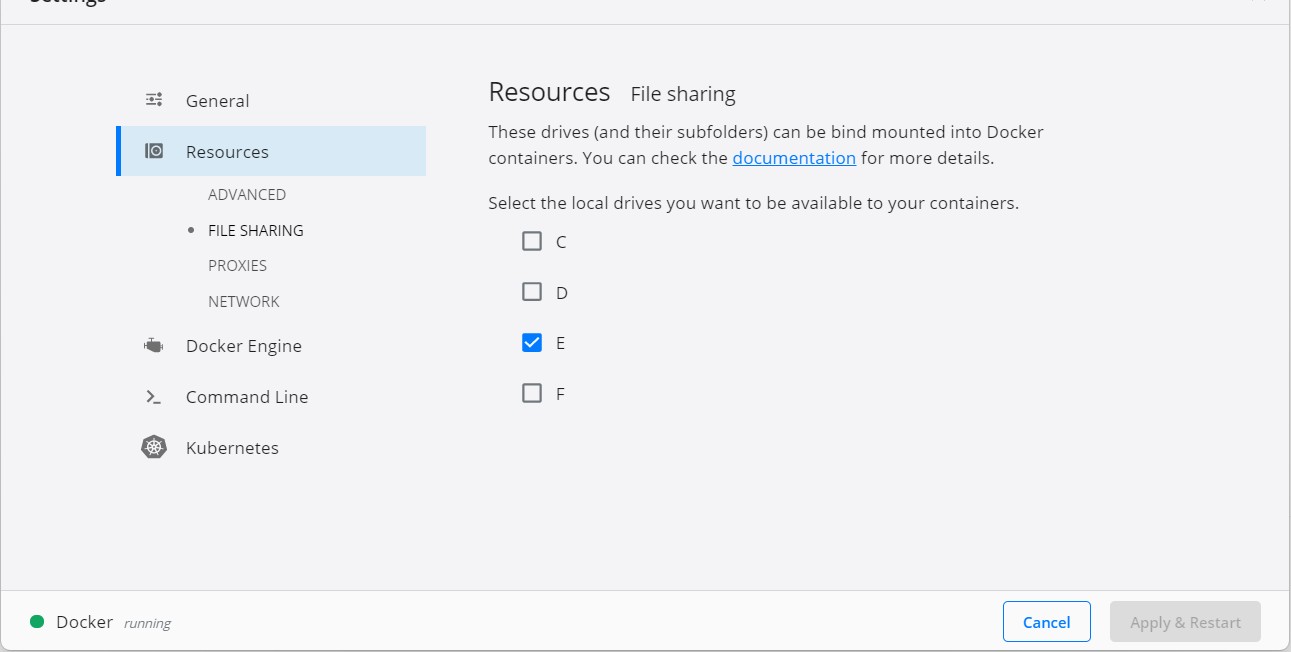Click the Kubernetes helm wheel icon
Image resolution: width=1291 pixels, height=652 pixels.
click(153, 448)
